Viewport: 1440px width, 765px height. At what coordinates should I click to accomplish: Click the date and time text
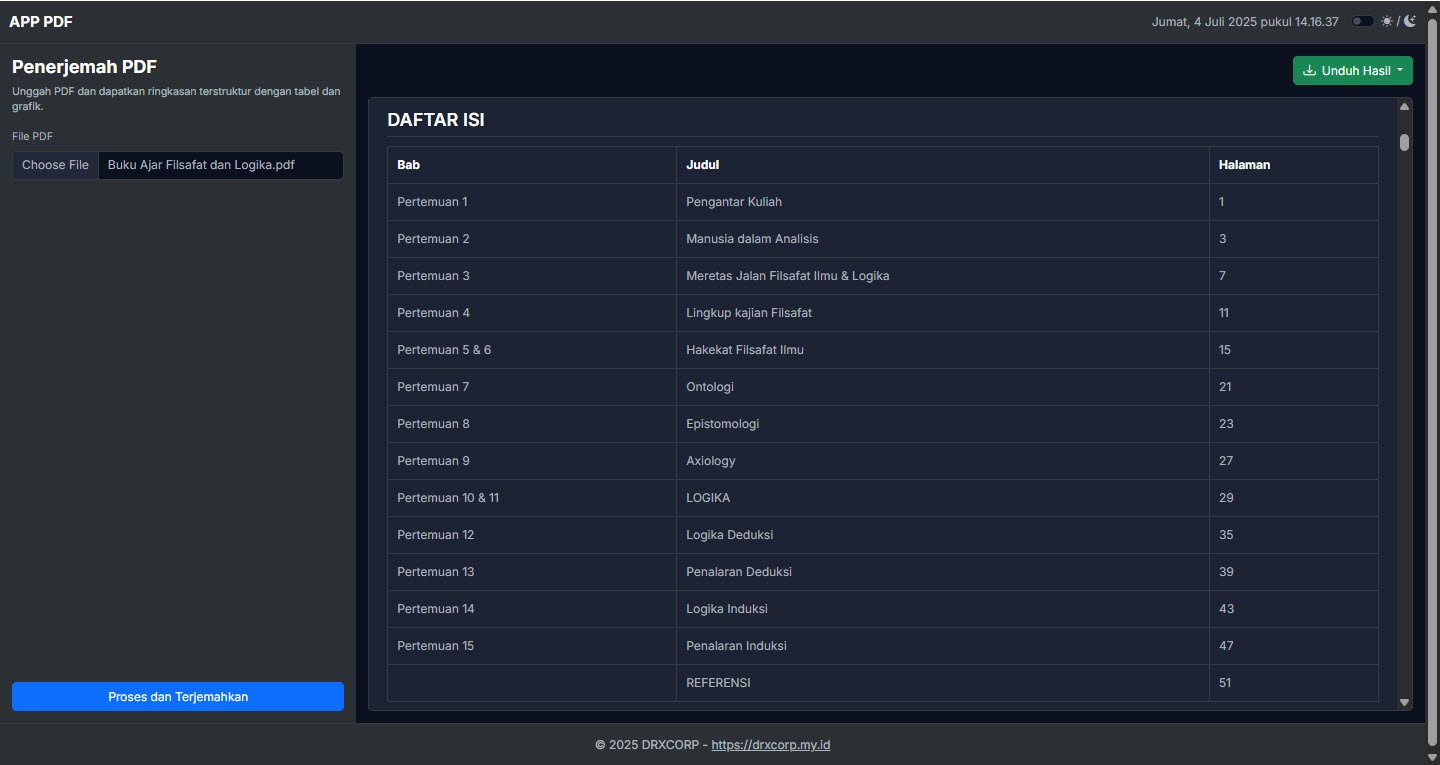tap(1245, 22)
